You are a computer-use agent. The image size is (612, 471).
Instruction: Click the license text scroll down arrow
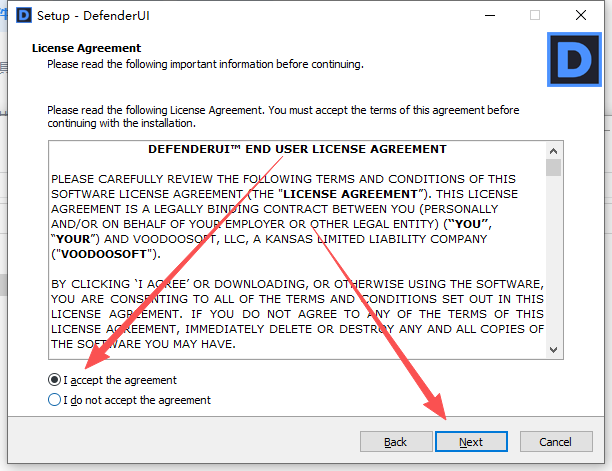(553, 350)
